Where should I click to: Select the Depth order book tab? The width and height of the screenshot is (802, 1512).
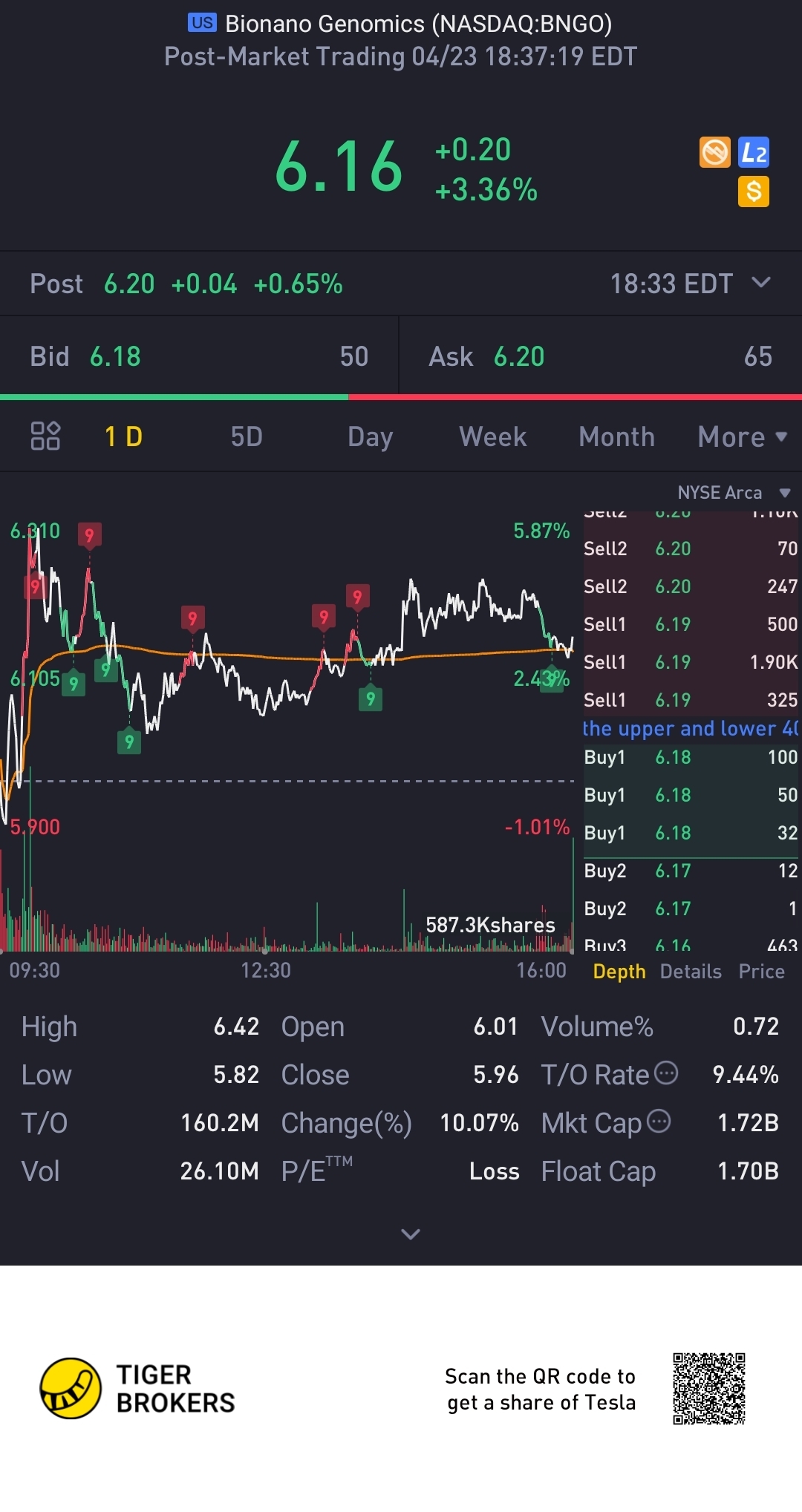click(619, 971)
